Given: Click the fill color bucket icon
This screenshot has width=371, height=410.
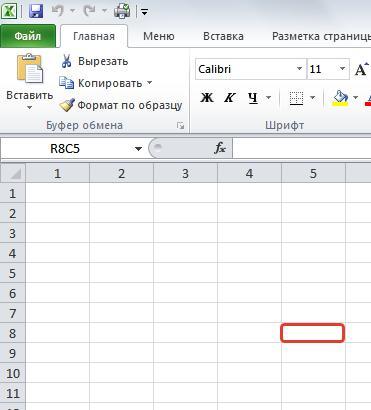Looking at the screenshot, I should [x=340, y=98].
